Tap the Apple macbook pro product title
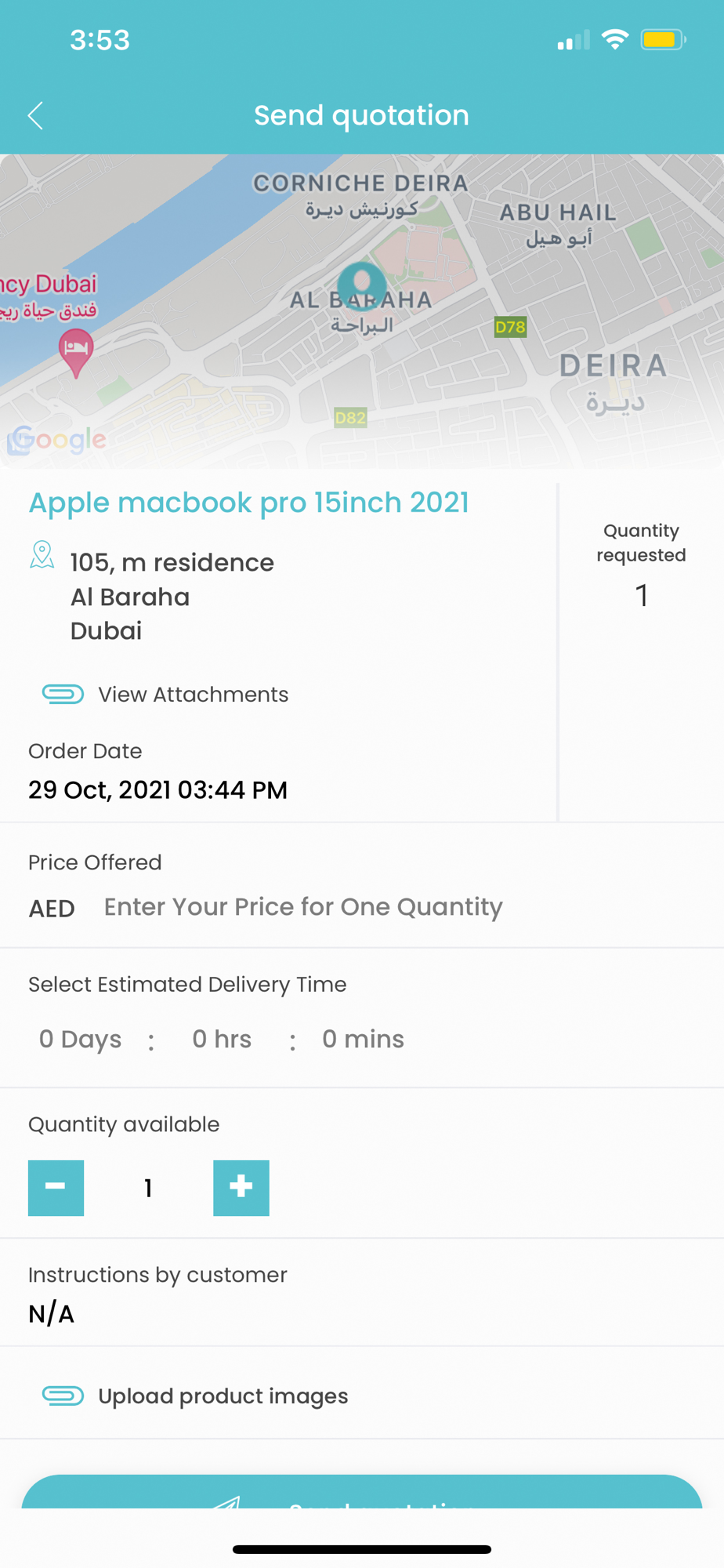 click(x=248, y=503)
